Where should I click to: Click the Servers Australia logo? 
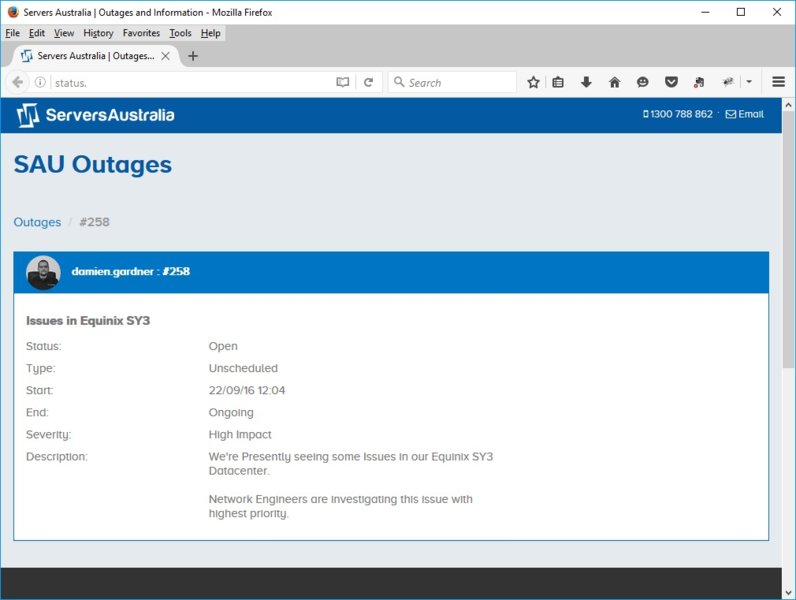[95, 115]
